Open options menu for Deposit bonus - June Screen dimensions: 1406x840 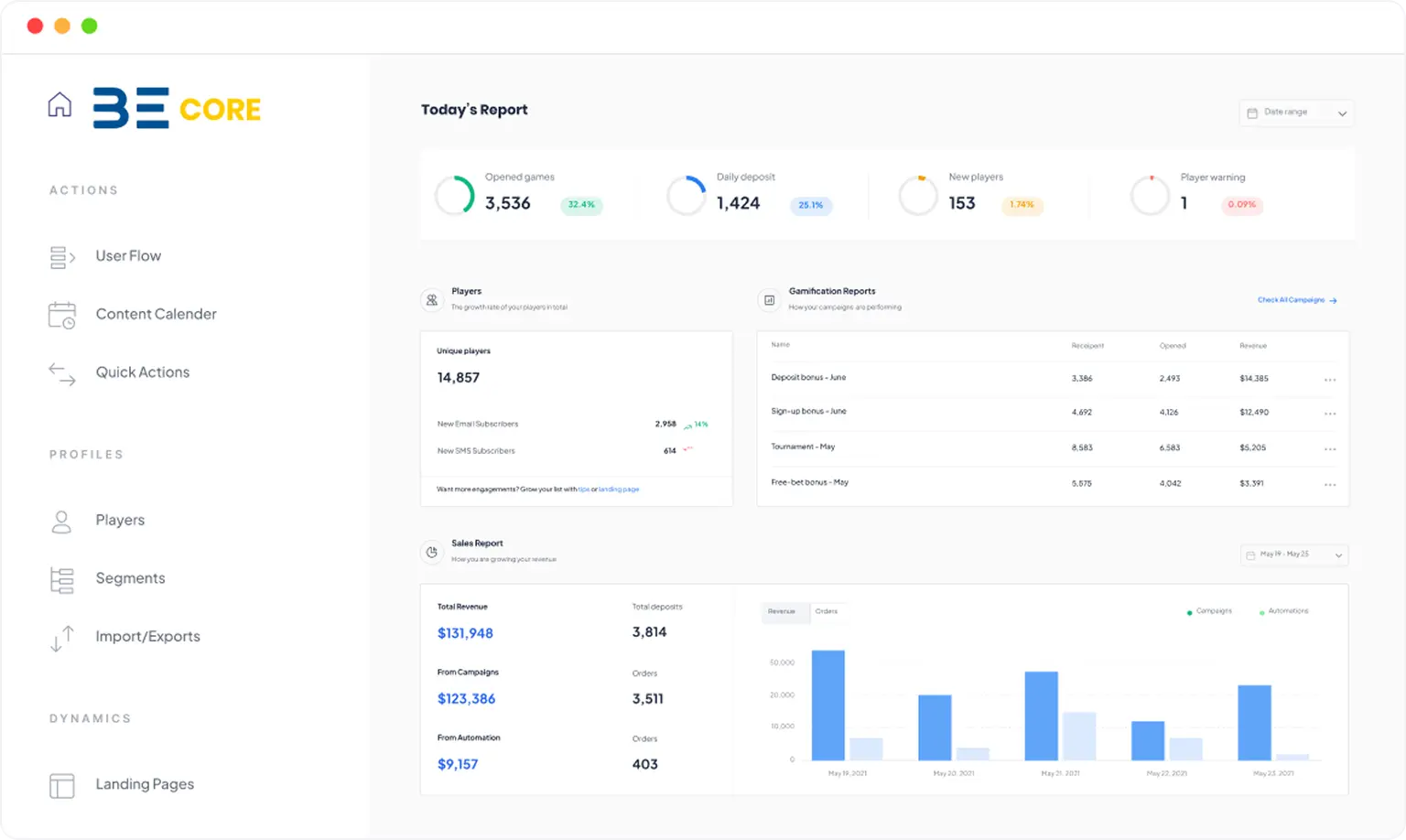(1329, 379)
